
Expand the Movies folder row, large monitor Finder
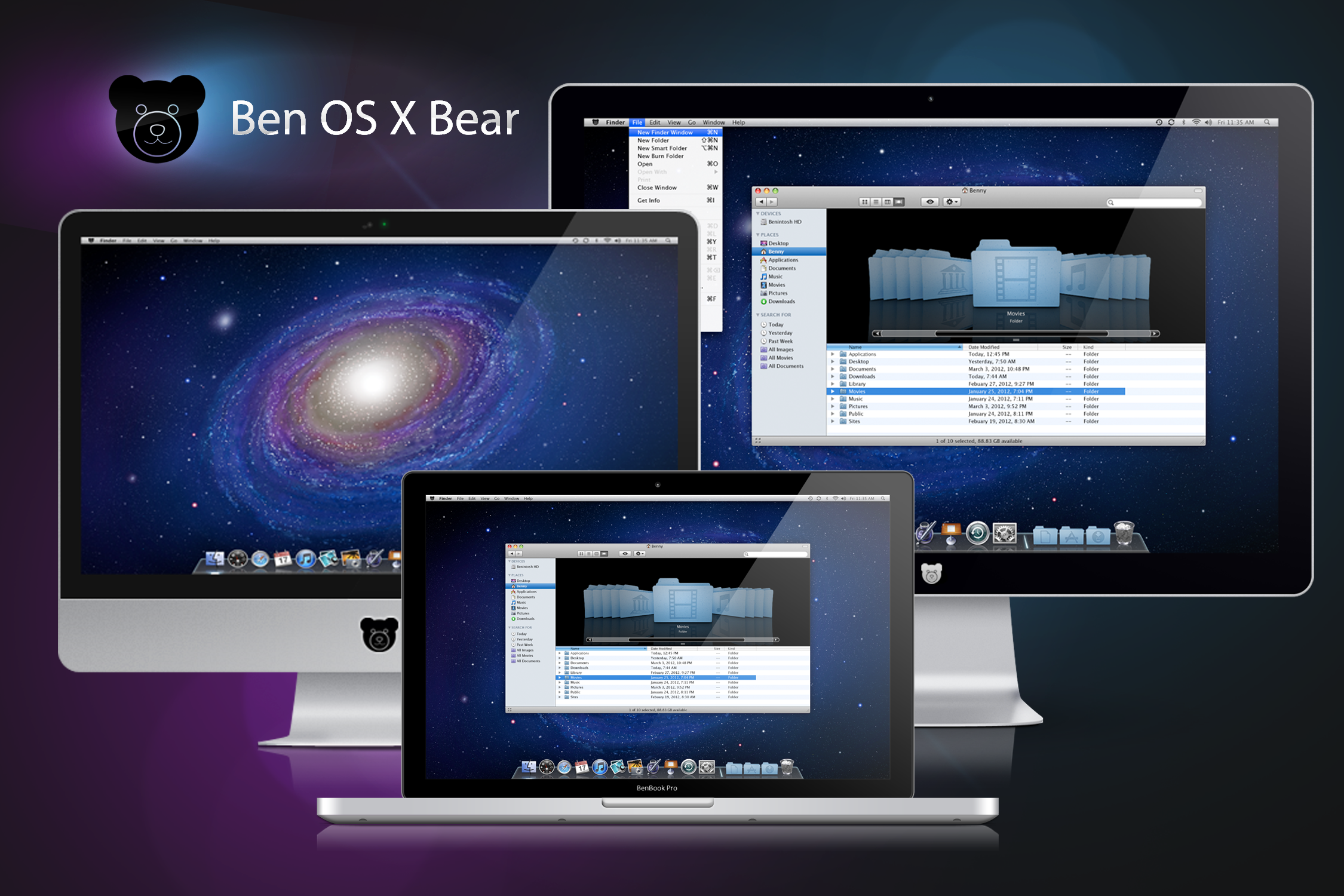pos(833,391)
